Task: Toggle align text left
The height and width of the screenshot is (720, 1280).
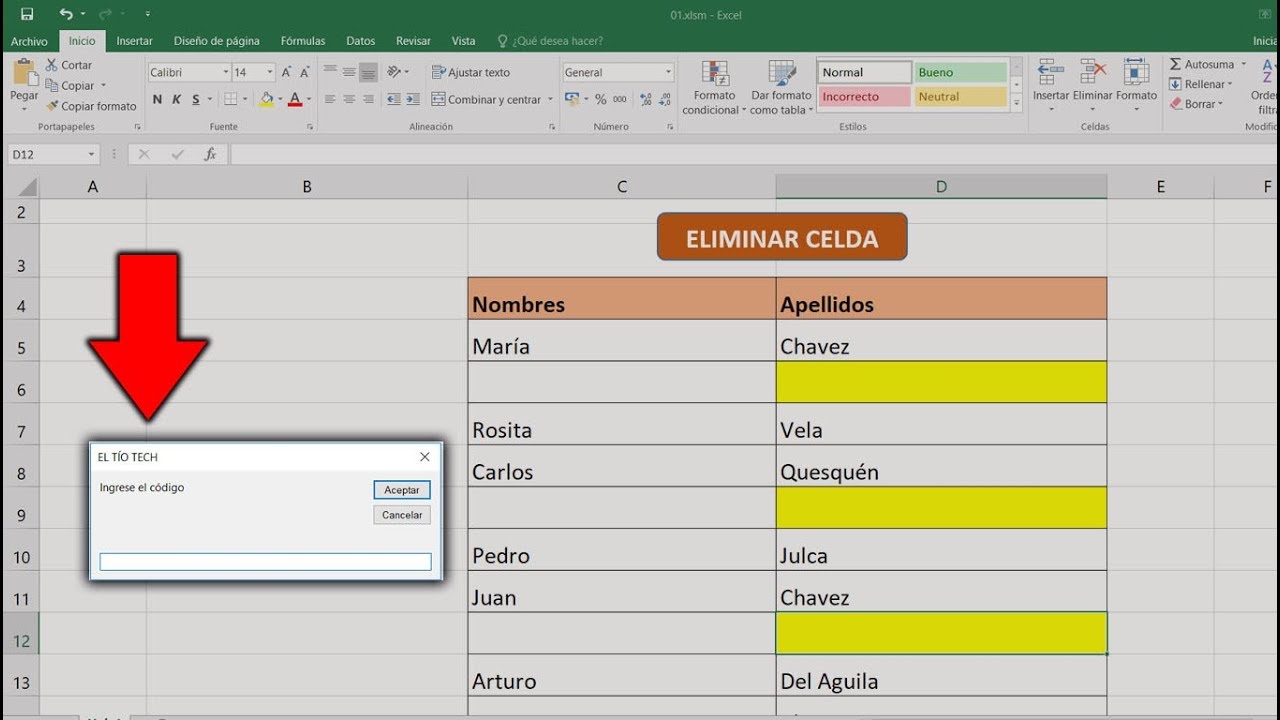Action: [x=330, y=100]
